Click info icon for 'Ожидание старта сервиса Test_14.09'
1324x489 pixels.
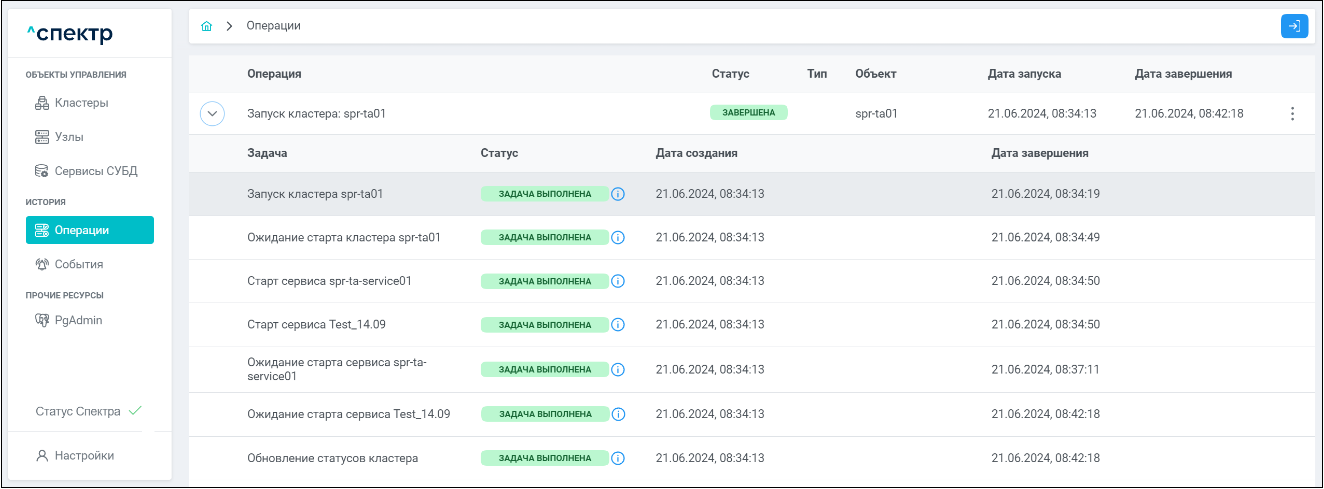[x=618, y=414]
